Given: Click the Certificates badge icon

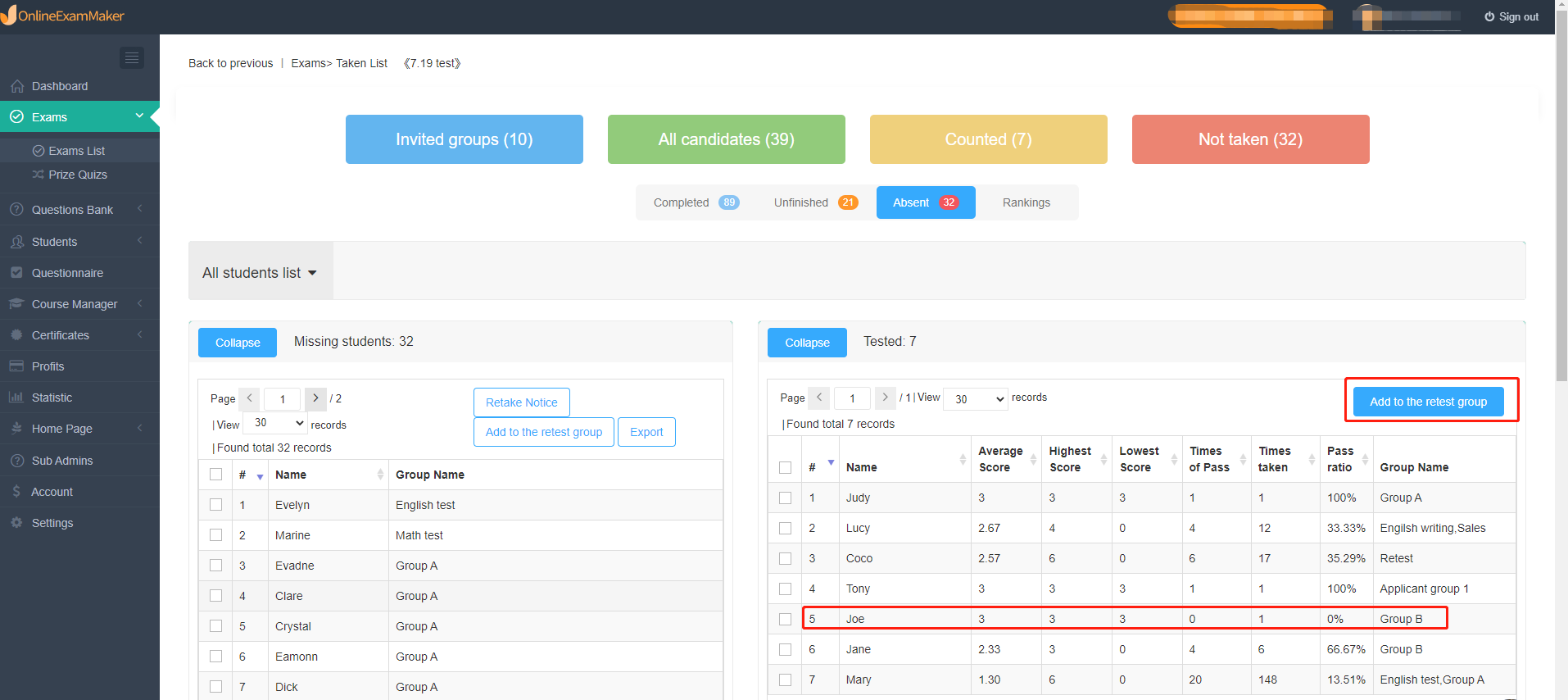Looking at the screenshot, I should click(16, 335).
